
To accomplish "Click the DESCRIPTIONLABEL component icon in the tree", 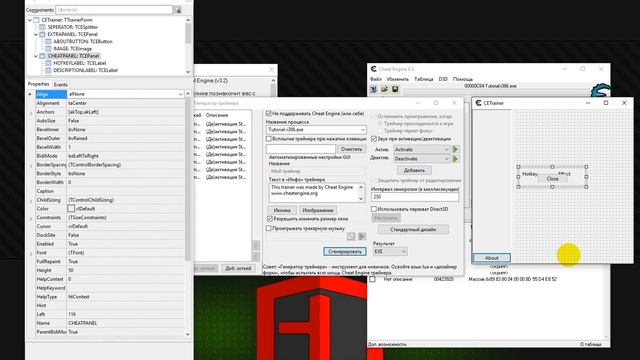I will [49, 70].
